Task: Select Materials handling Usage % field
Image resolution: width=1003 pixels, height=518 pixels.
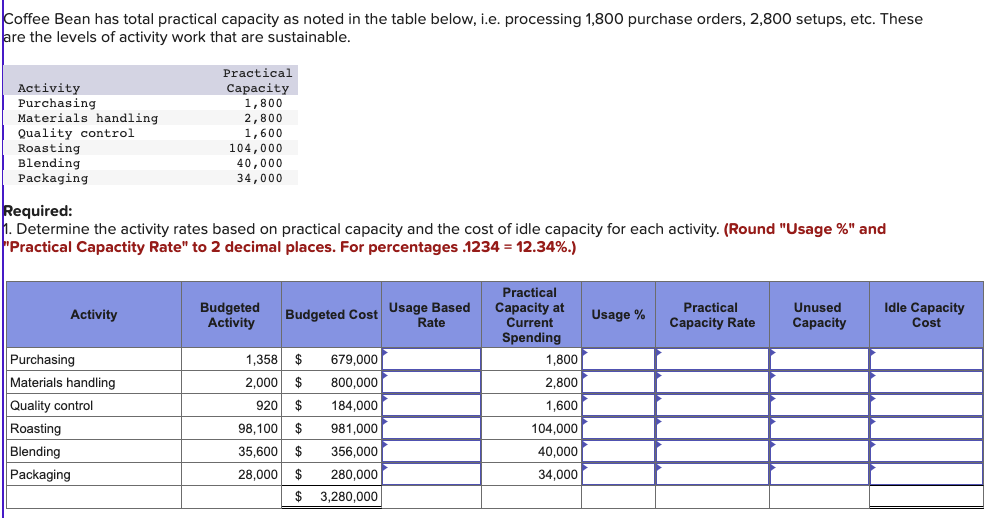Action: [619, 382]
